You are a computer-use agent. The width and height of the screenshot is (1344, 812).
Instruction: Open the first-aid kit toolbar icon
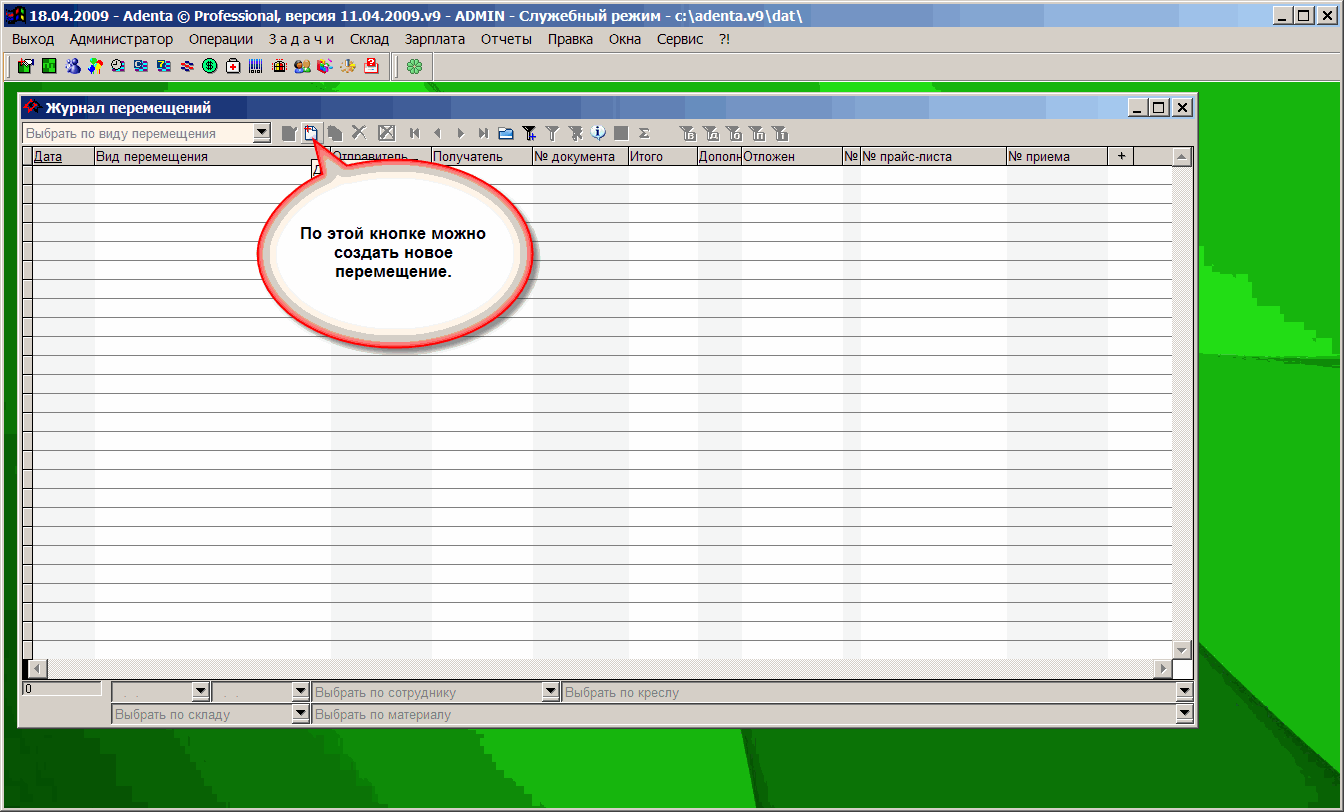coord(233,67)
